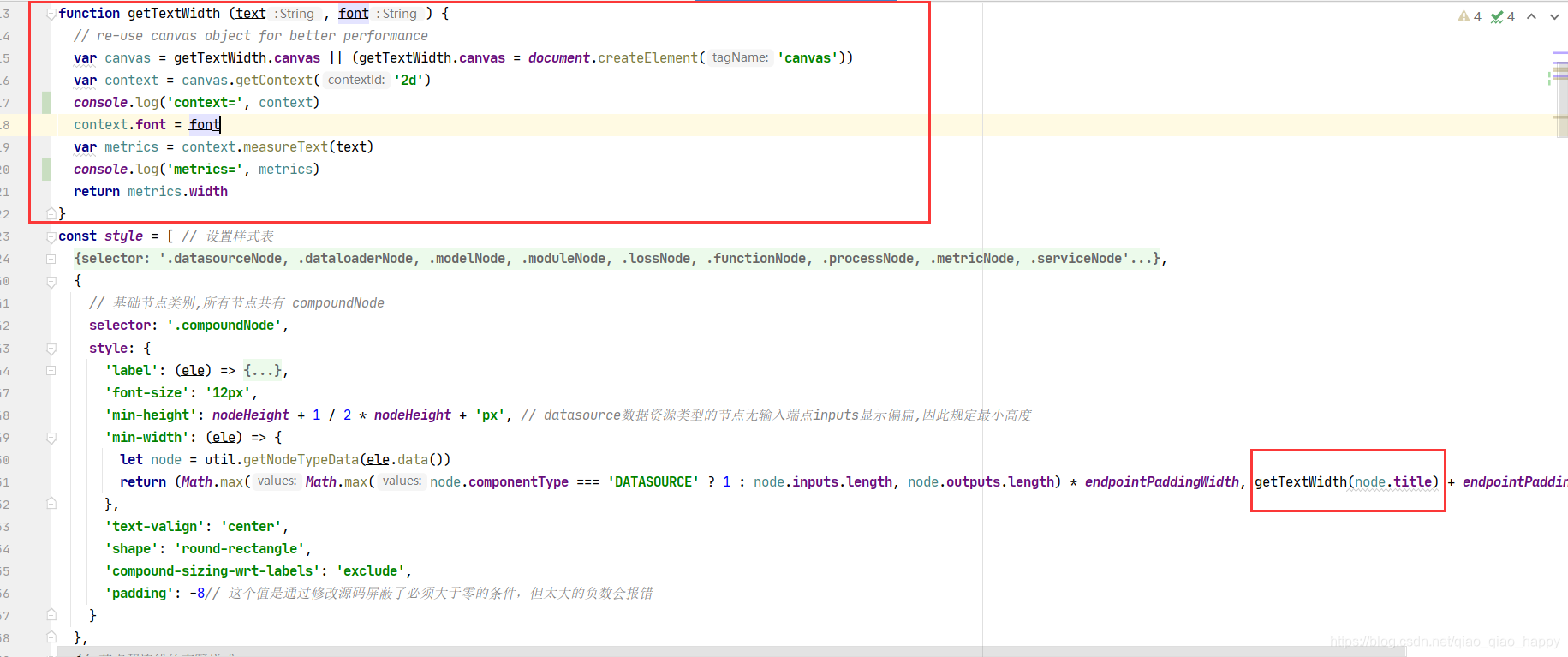
Task: Click the changed-line marker beside console.log('metrics=')
Action: click(46, 170)
